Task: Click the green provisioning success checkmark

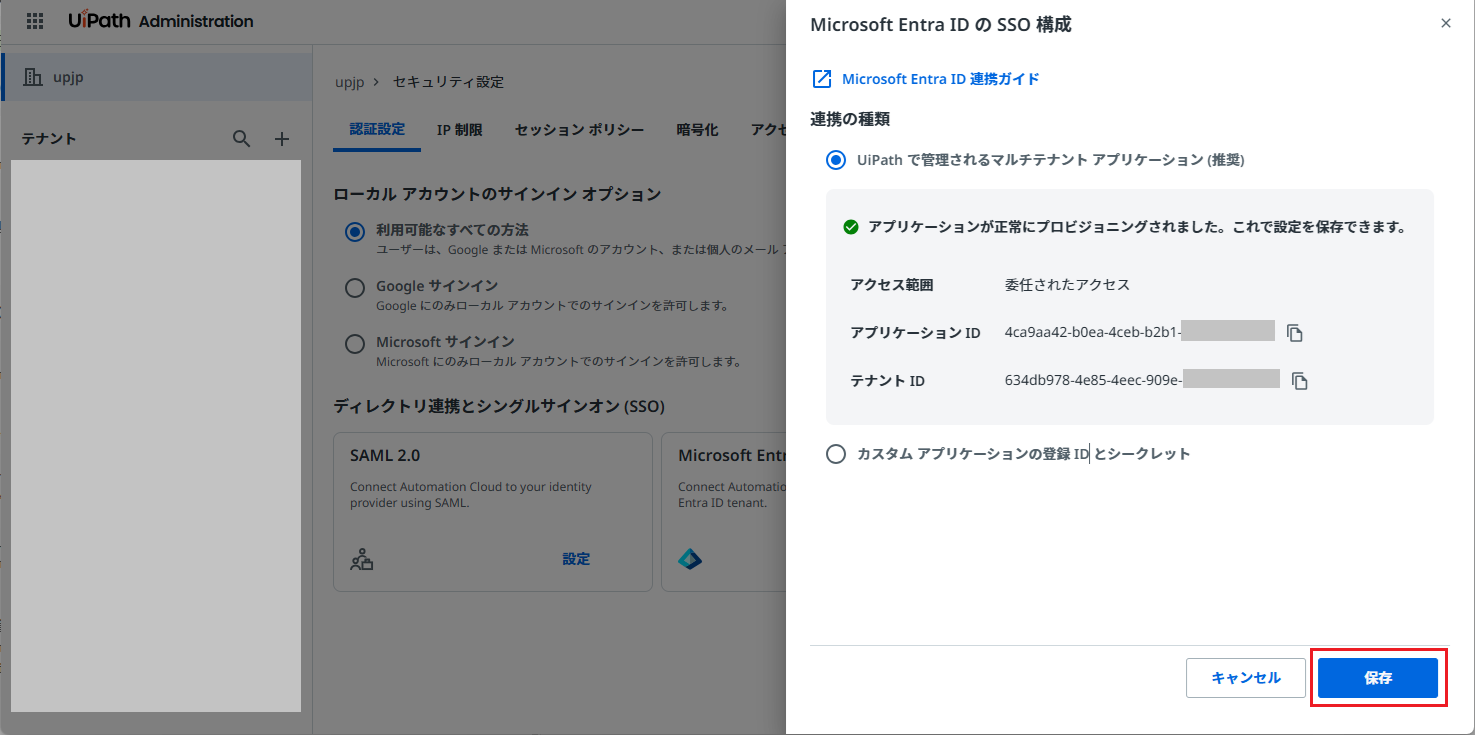Action: click(x=851, y=227)
